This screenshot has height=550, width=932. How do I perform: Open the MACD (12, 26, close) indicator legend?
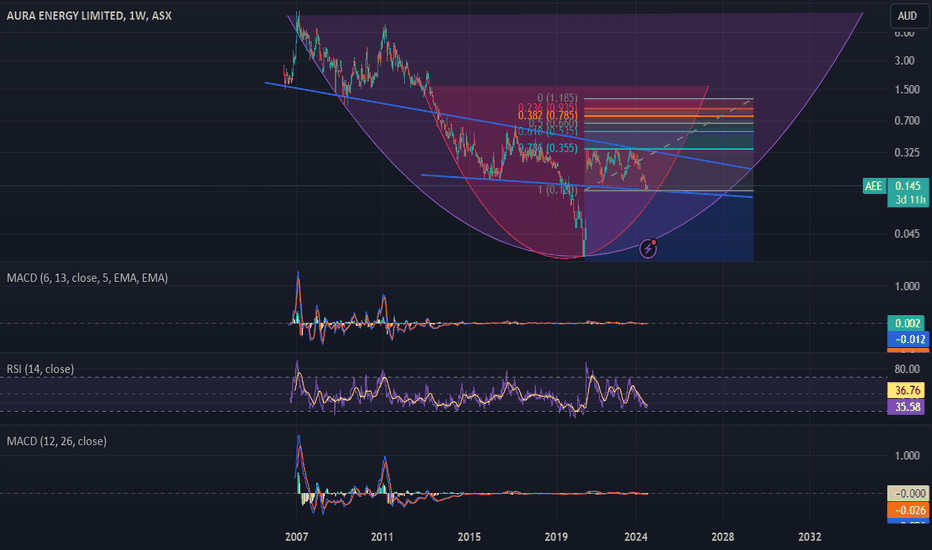[56, 441]
